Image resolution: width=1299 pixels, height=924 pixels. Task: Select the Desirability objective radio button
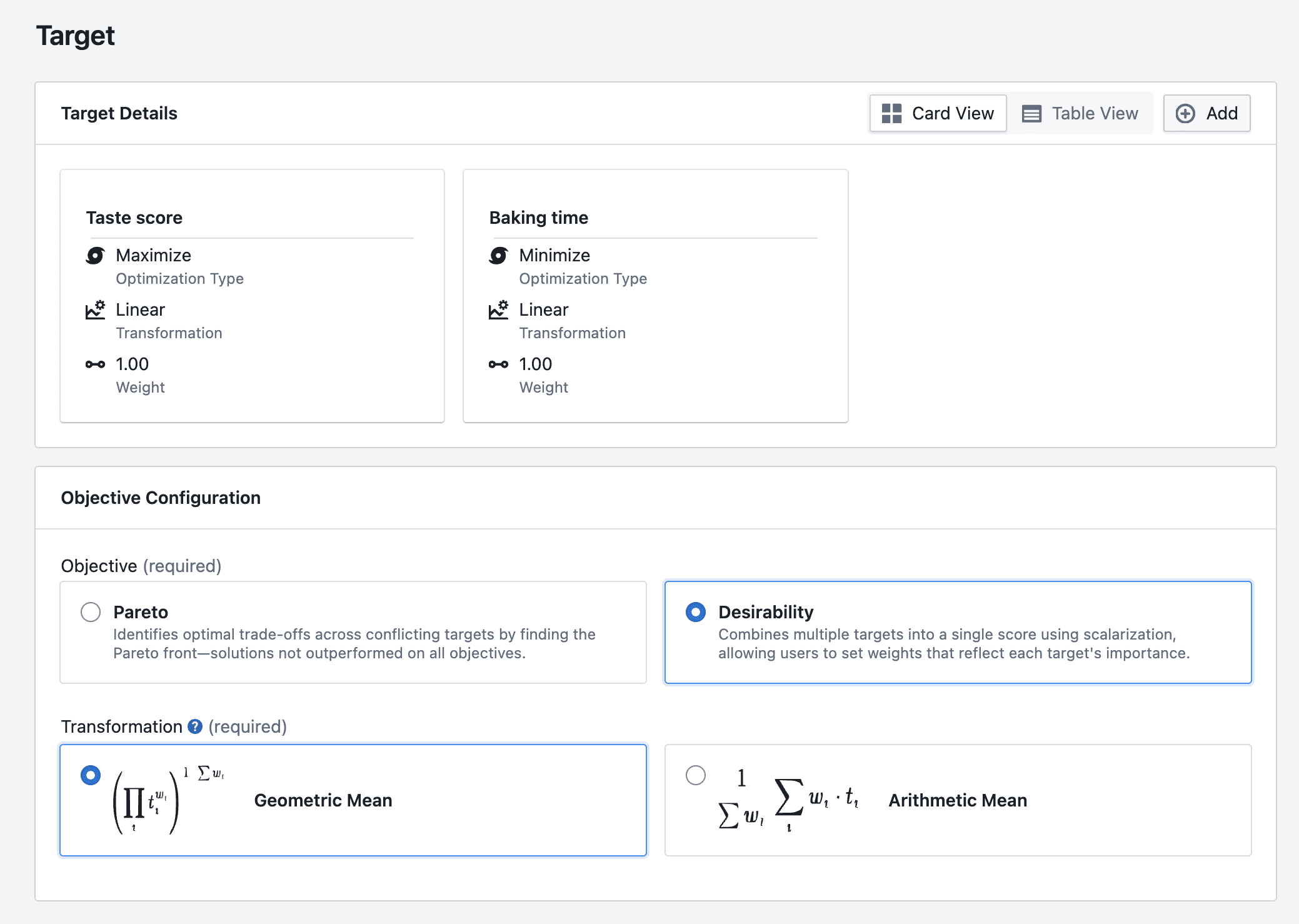(695, 612)
